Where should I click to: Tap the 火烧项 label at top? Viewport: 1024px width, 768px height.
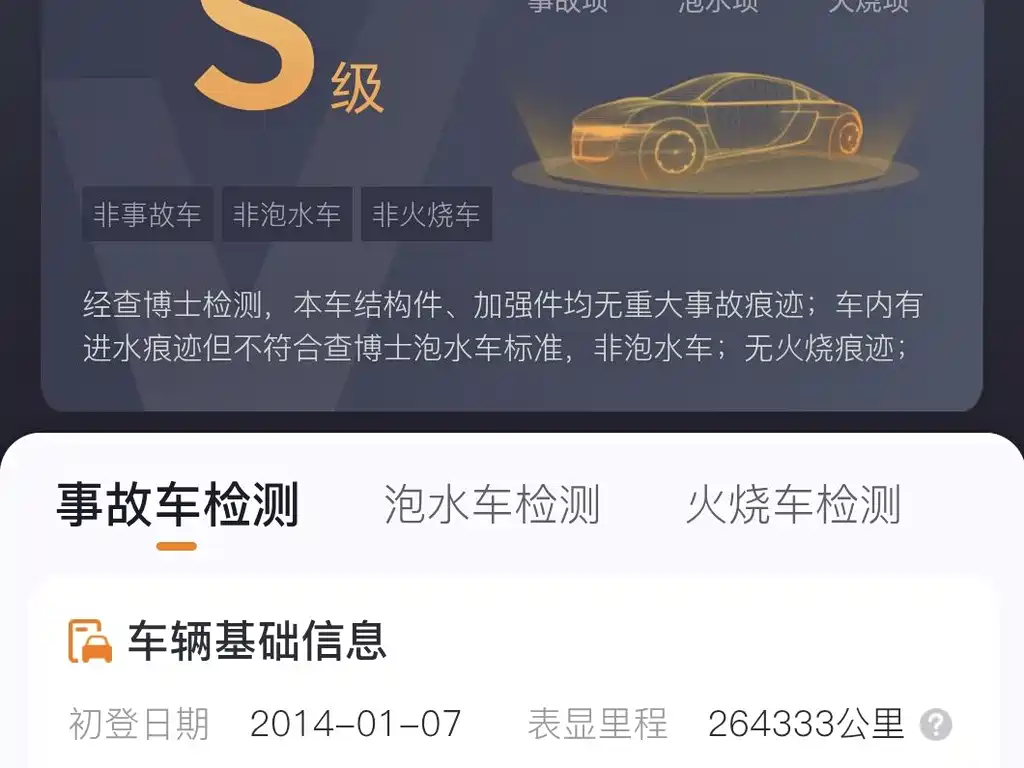(x=869, y=6)
